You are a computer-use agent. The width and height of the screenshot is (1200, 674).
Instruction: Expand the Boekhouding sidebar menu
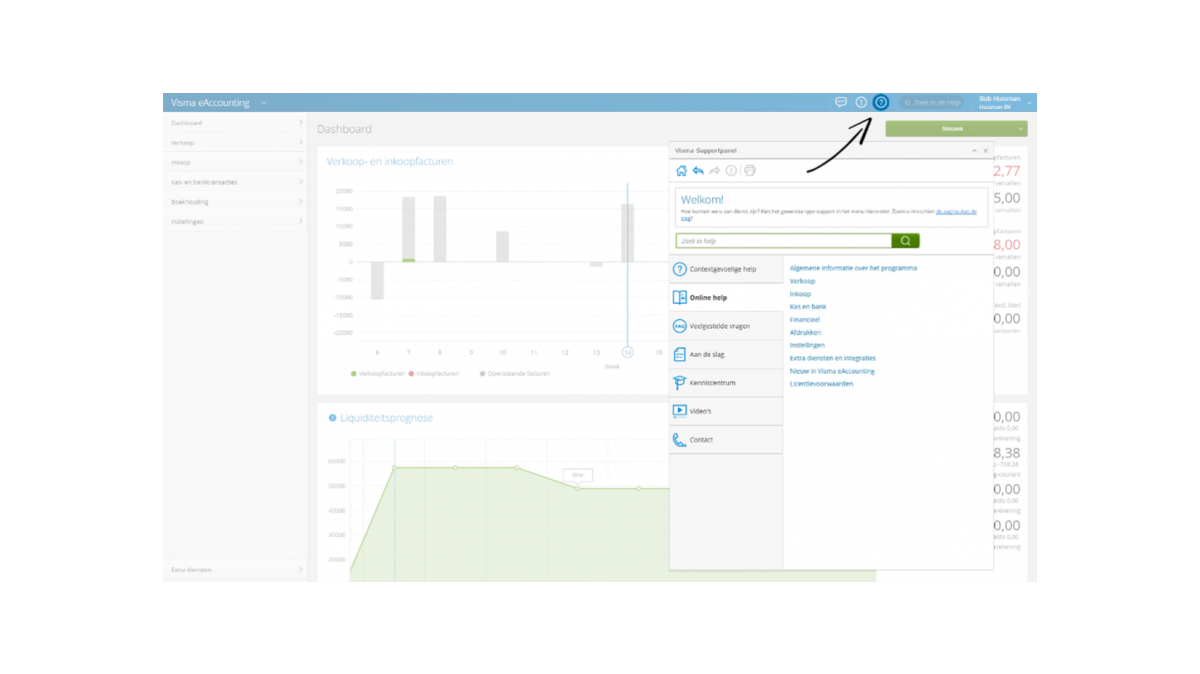[x=236, y=202]
